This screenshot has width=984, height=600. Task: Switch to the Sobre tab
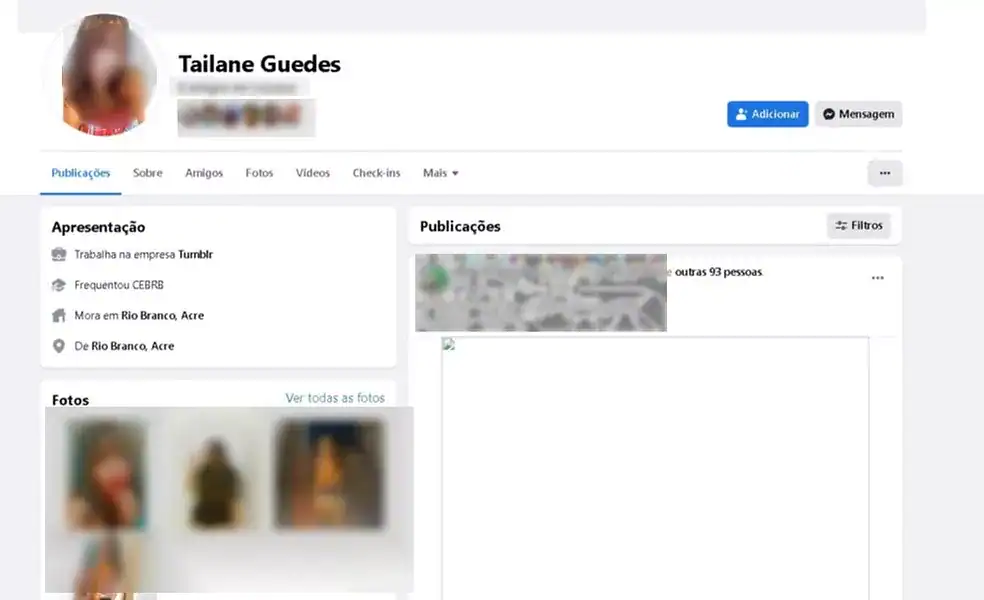click(x=147, y=173)
